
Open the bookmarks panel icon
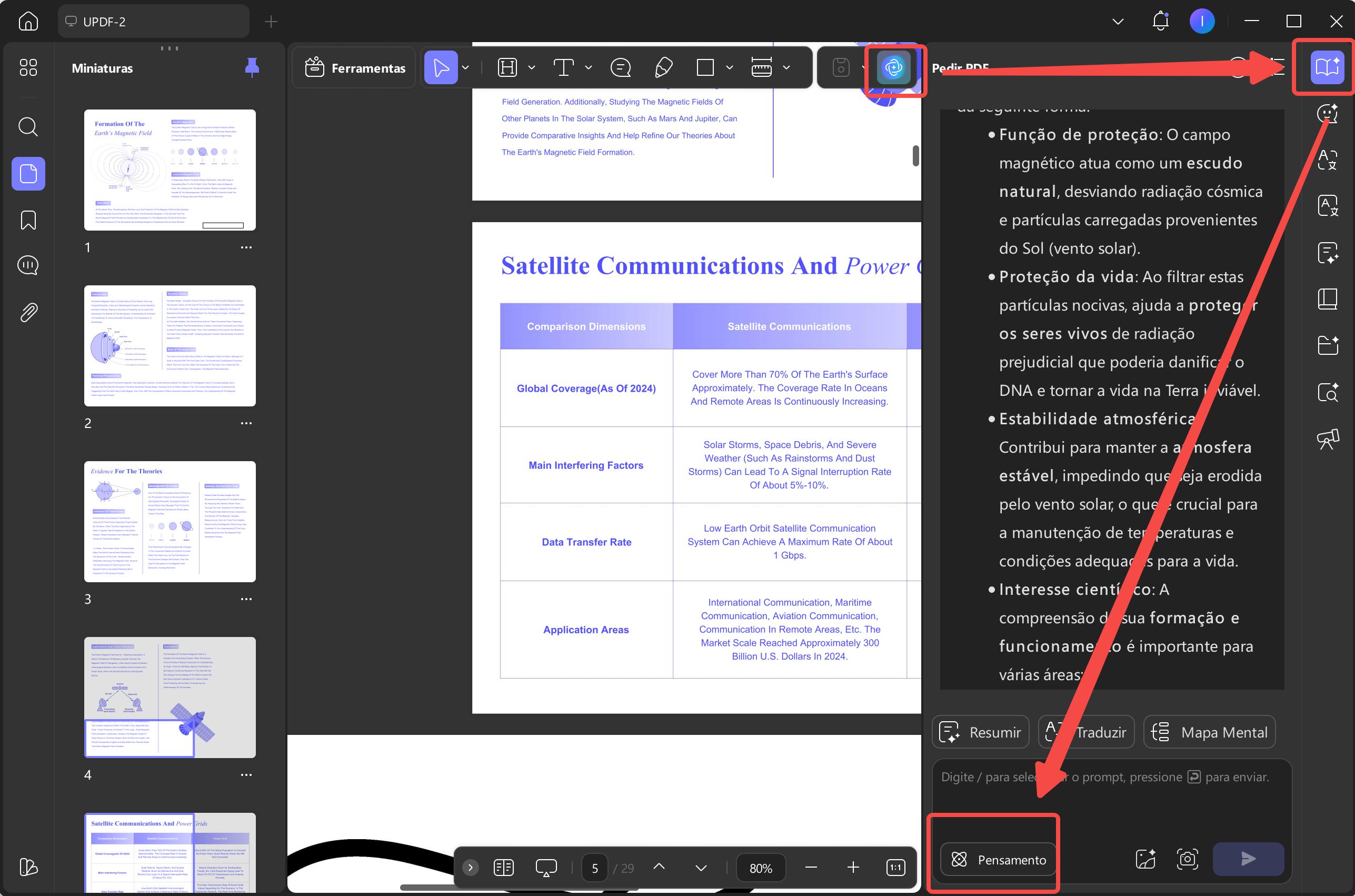point(28,220)
